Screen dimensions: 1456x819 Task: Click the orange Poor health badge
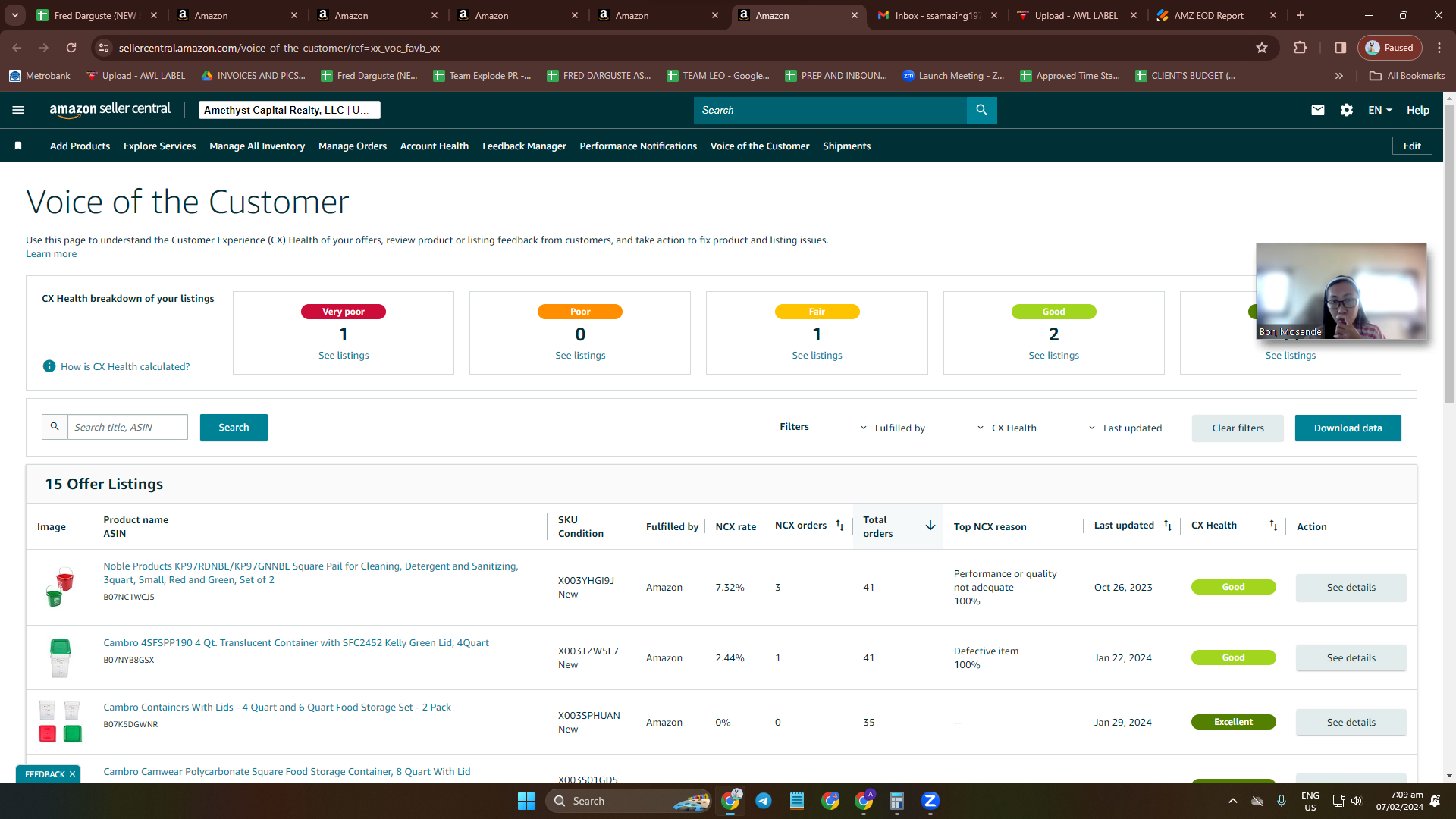(x=580, y=312)
